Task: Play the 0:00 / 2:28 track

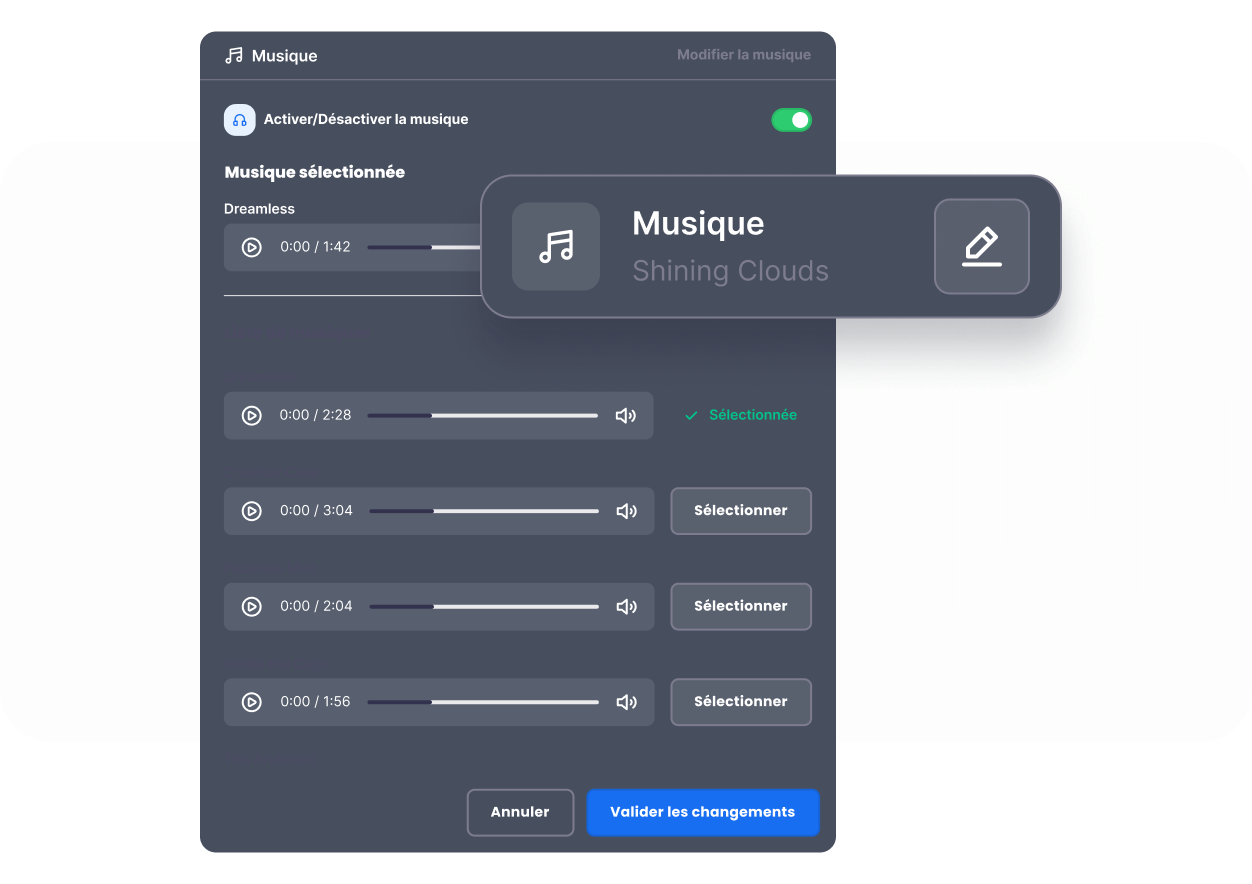Action: point(252,415)
